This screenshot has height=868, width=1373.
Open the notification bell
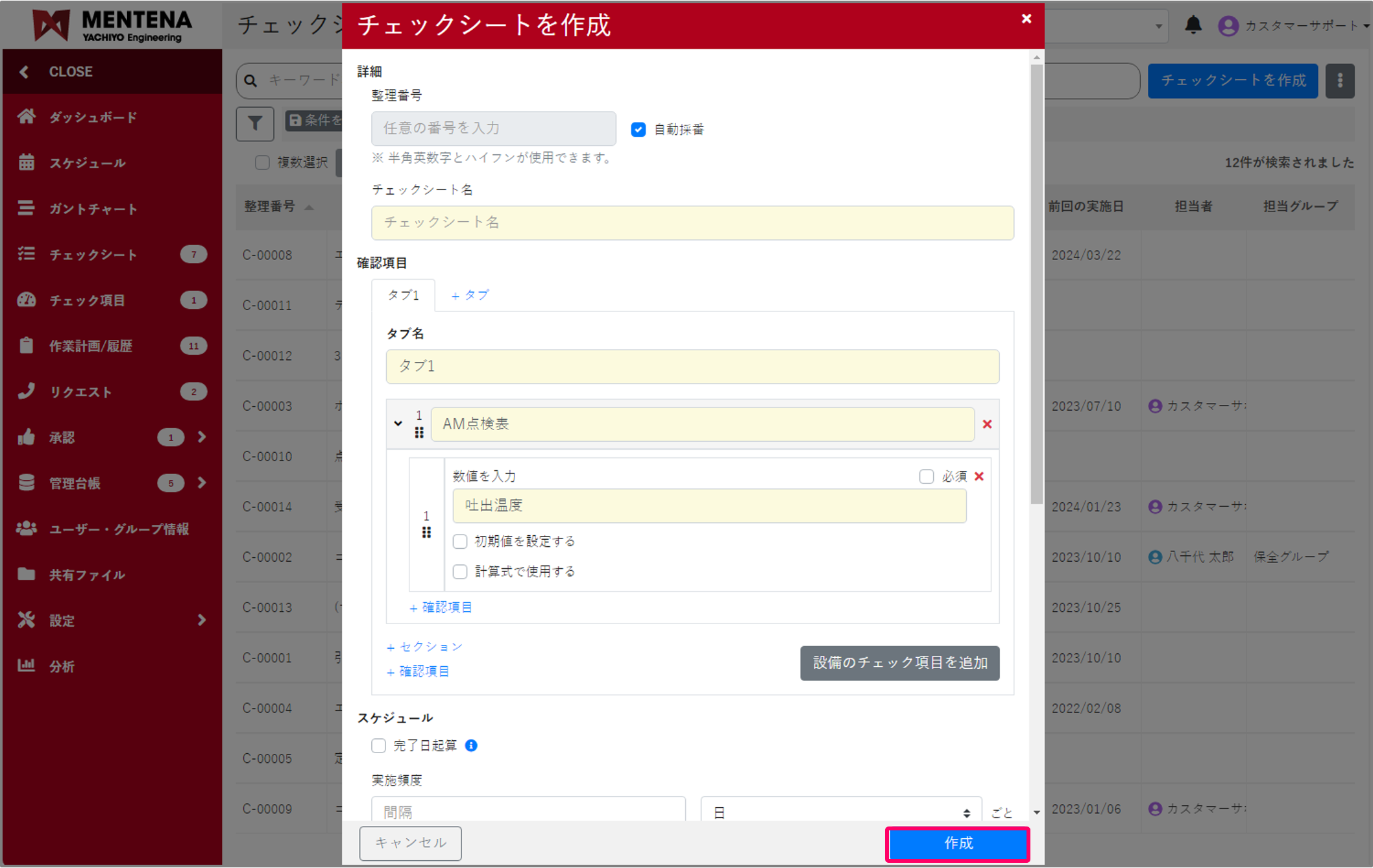click(x=1193, y=25)
